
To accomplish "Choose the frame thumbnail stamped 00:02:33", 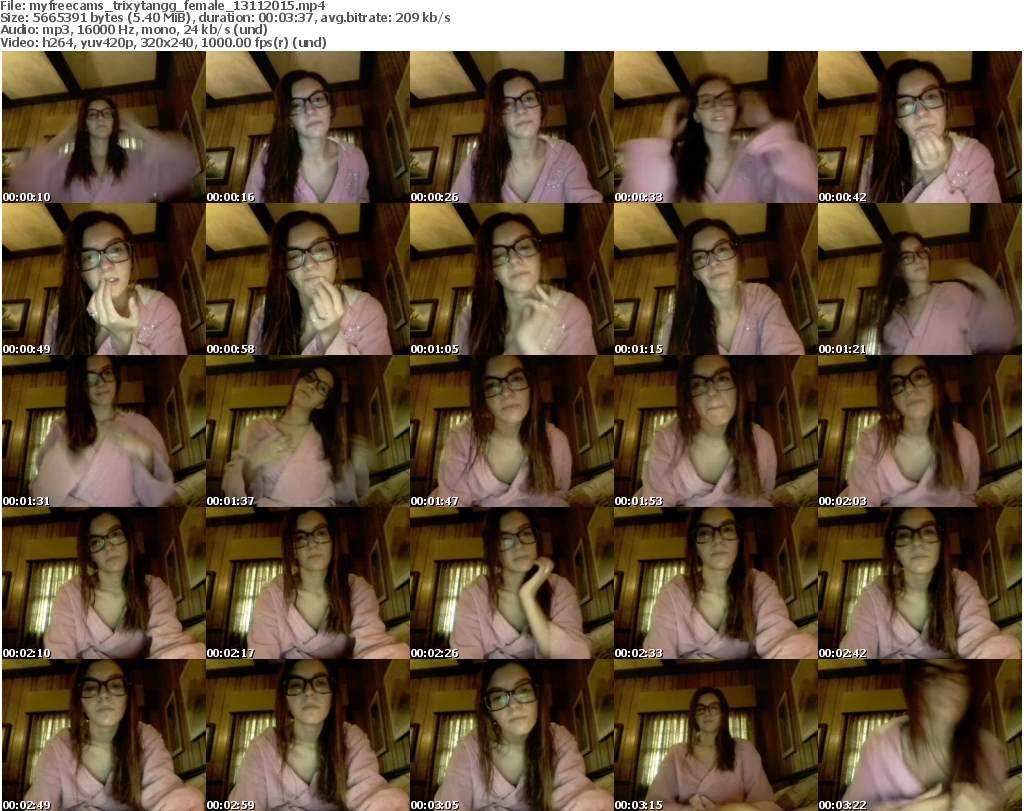I will pos(715,583).
